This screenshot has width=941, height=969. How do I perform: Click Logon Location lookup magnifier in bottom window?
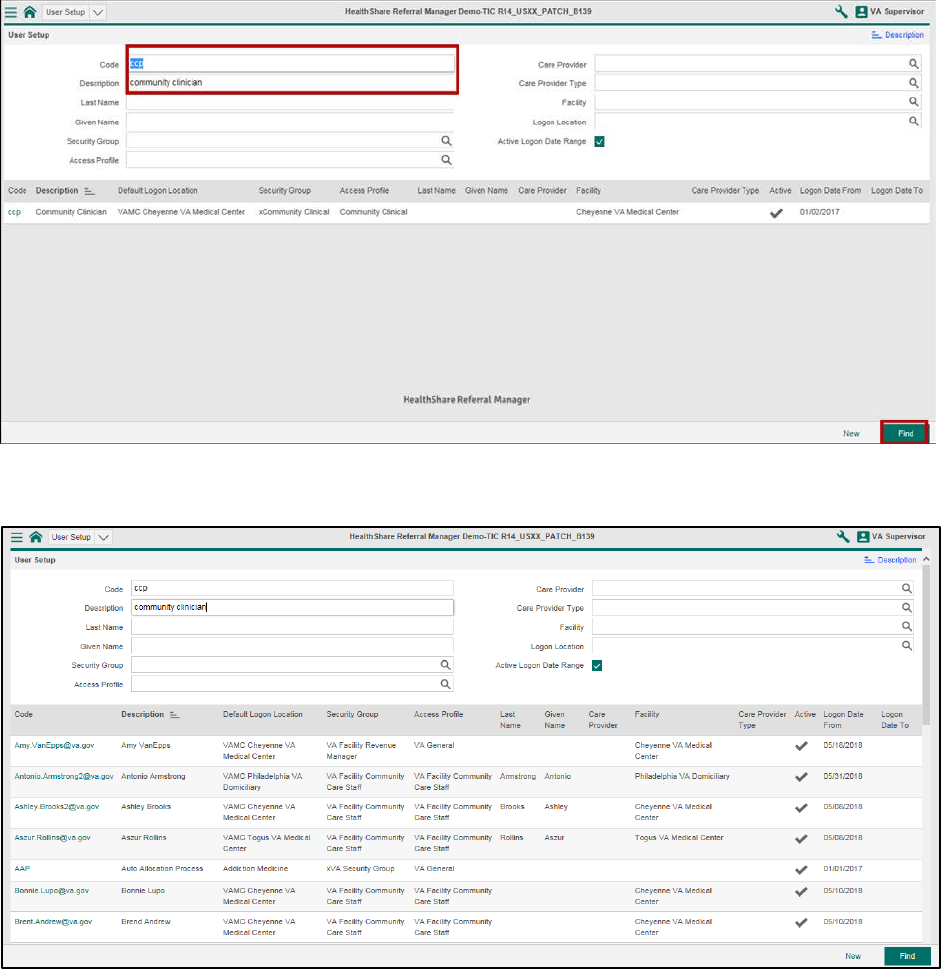point(906,646)
